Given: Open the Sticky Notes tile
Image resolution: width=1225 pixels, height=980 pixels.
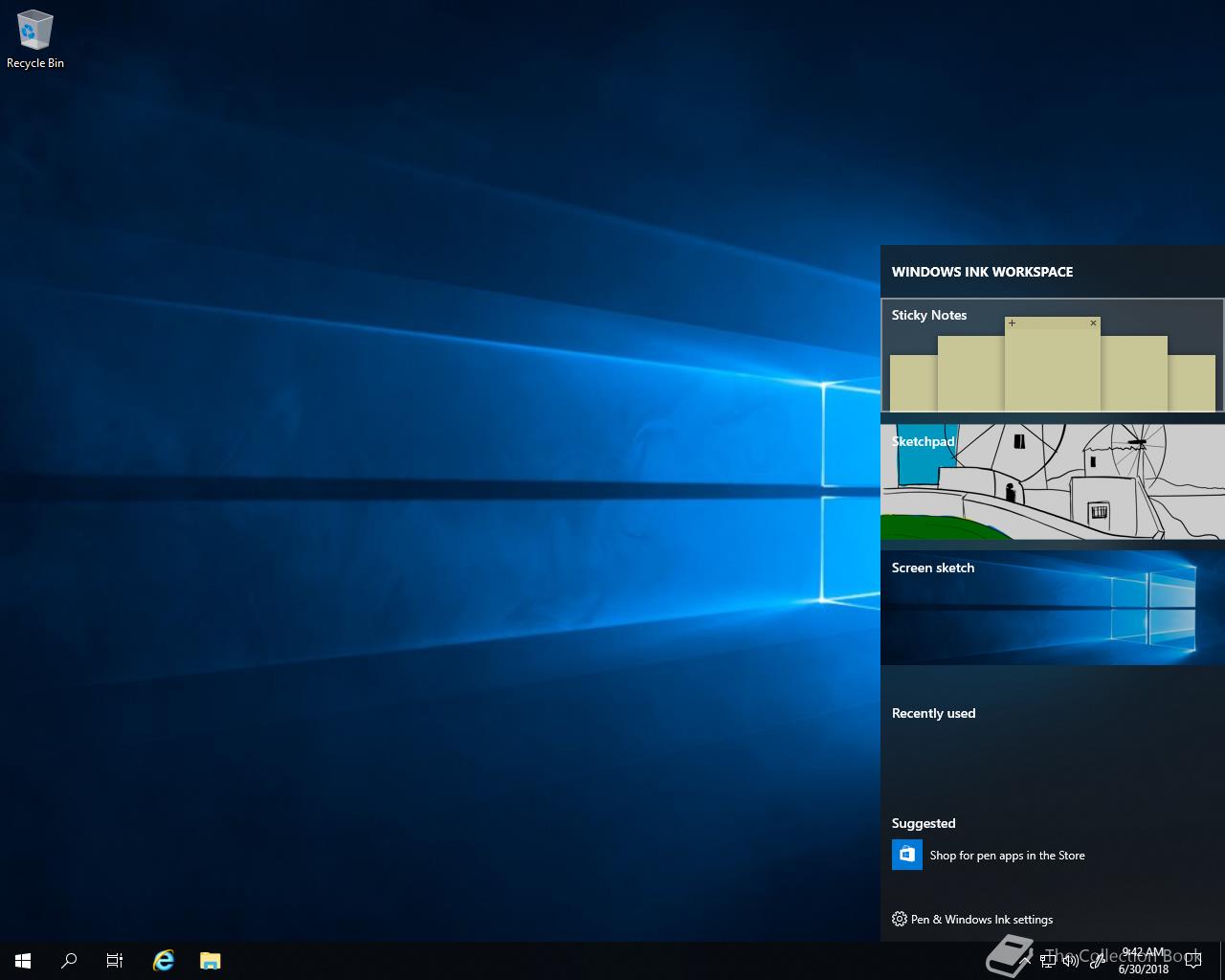Looking at the screenshot, I should pos(1052,355).
